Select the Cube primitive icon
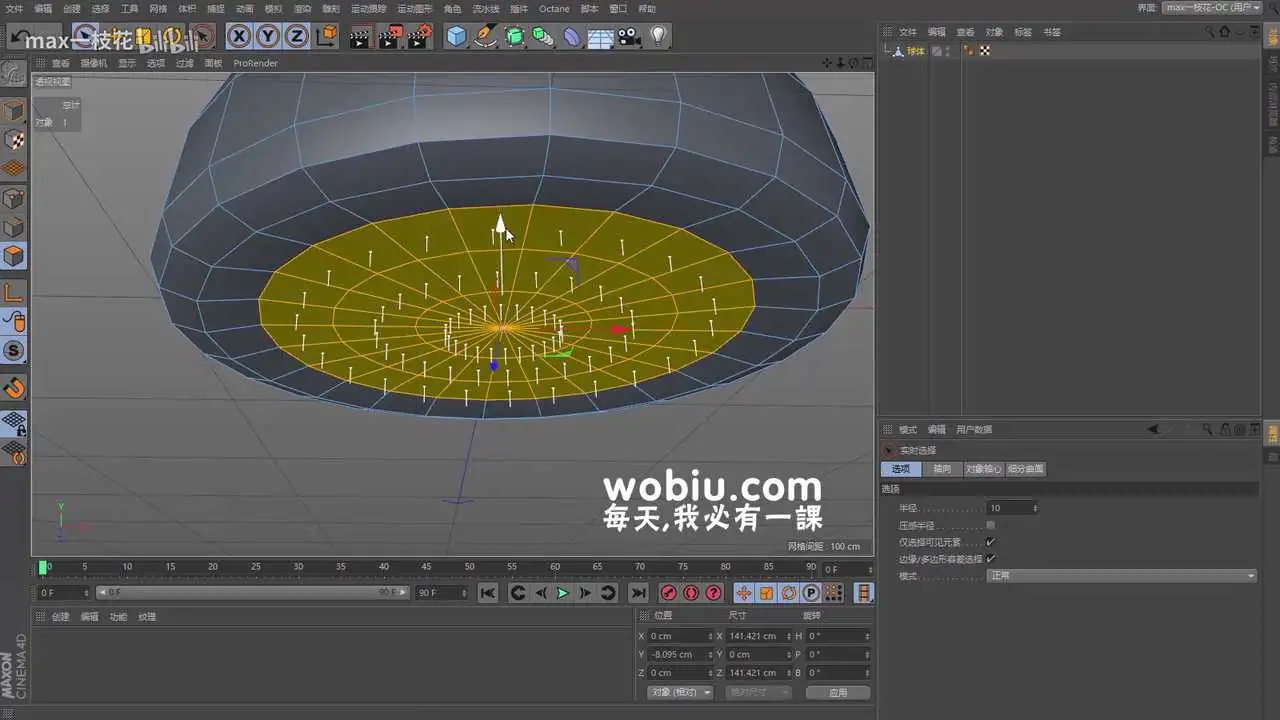Screen dimensions: 1280x720 click(457, 37)
